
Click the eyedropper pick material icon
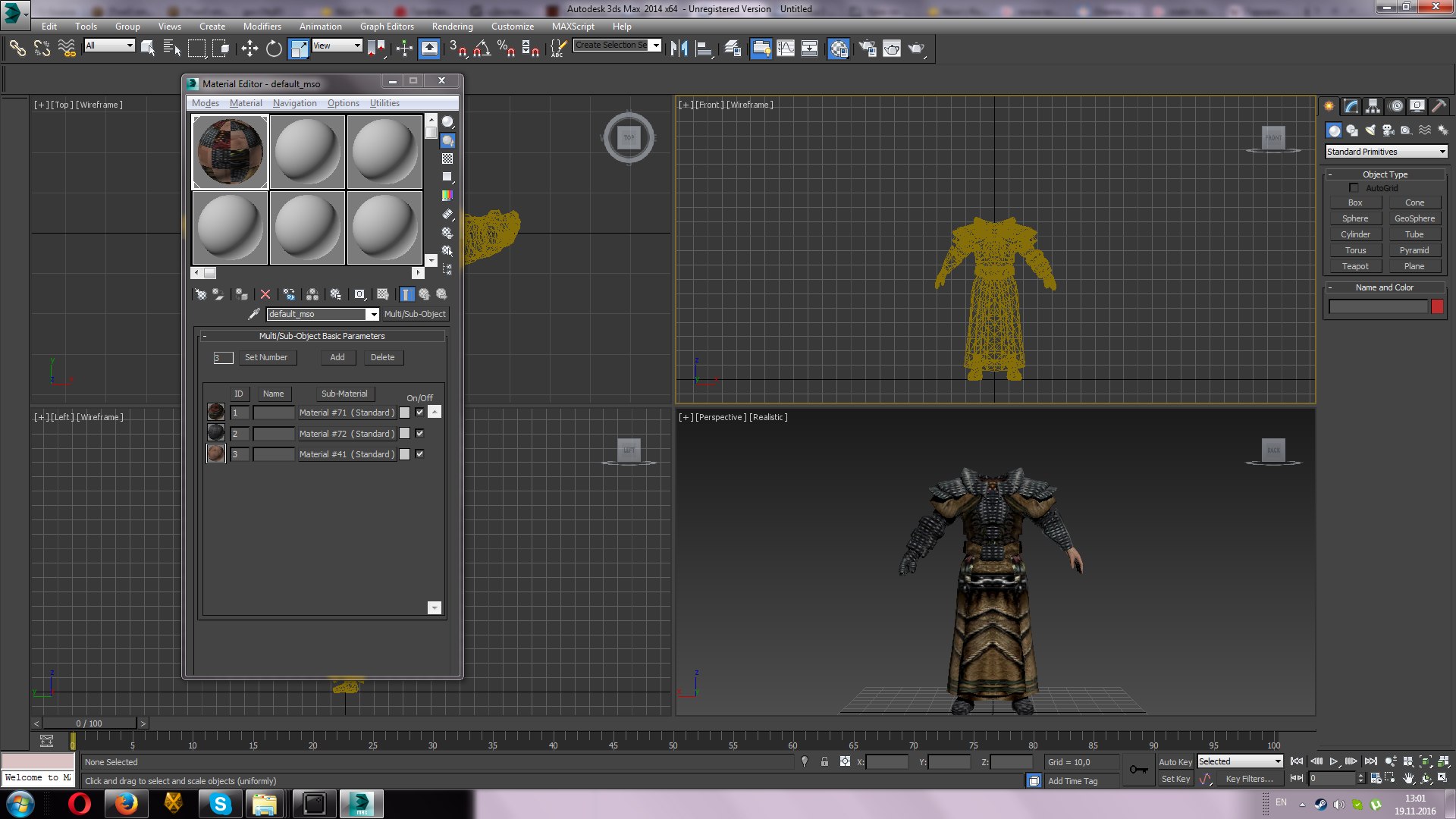point(254,314)
